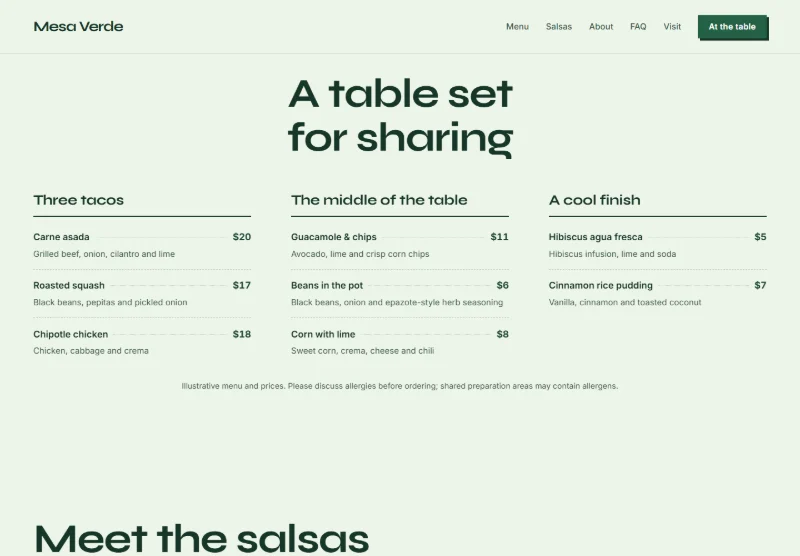The height and width of the screenshot is (556, 800).
Task: Open the Menu nav link
Action: [x=517, y=27]
